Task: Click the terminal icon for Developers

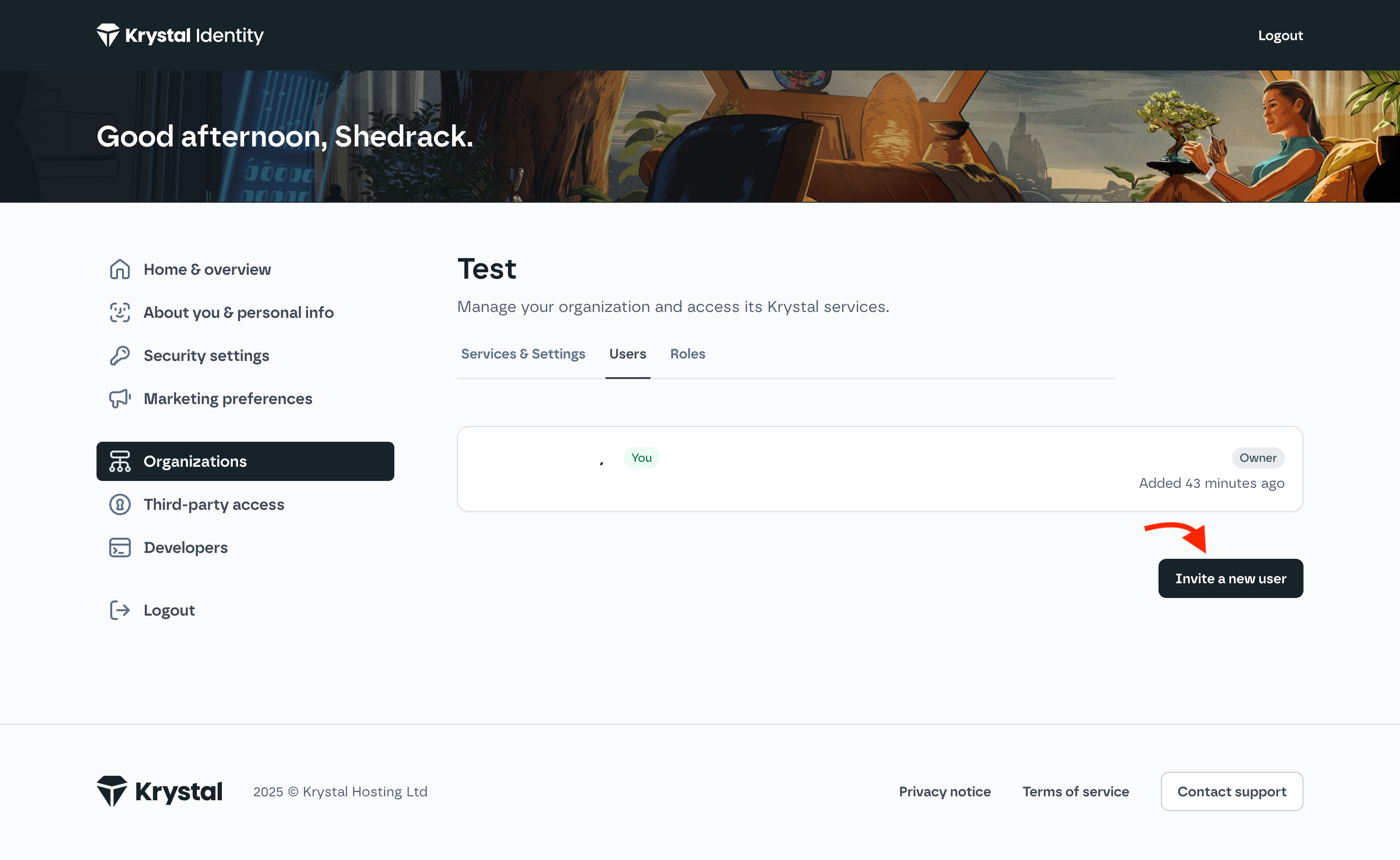Action: [x=120, y=548]
